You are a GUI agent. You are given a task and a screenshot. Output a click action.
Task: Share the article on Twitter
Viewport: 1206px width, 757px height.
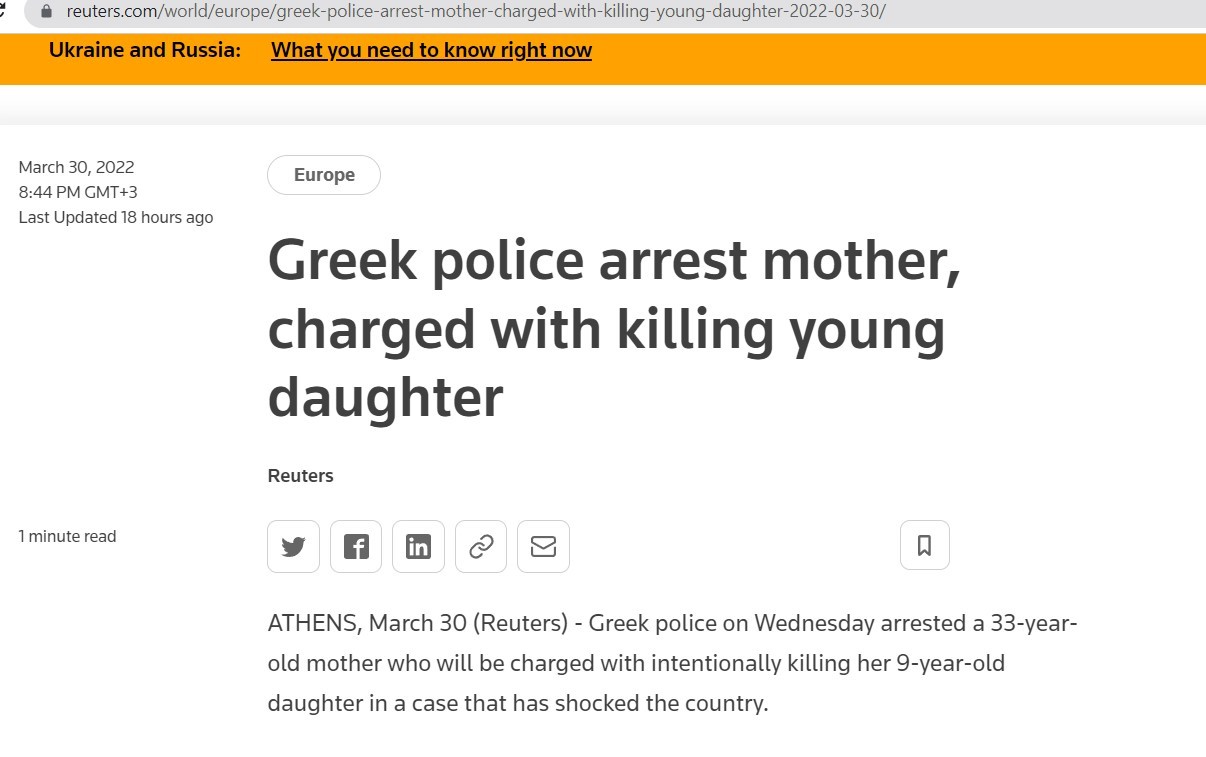pos(293,546)
